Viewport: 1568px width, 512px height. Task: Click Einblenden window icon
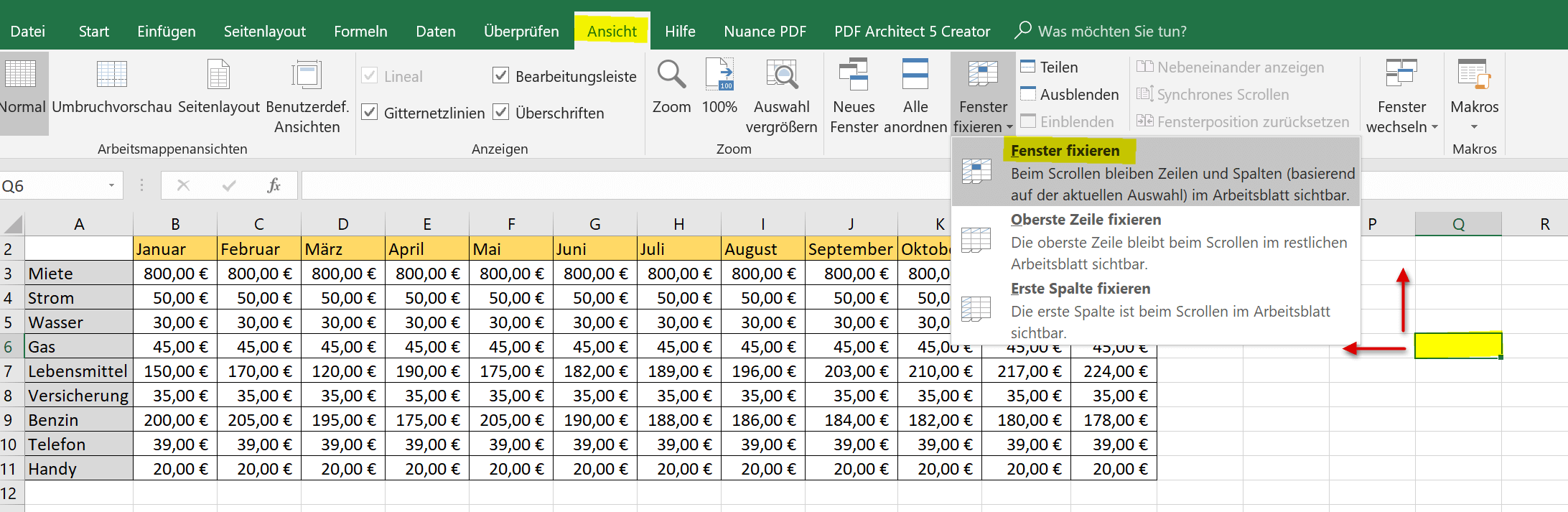pyautogui.click(x=1028, y=121)
